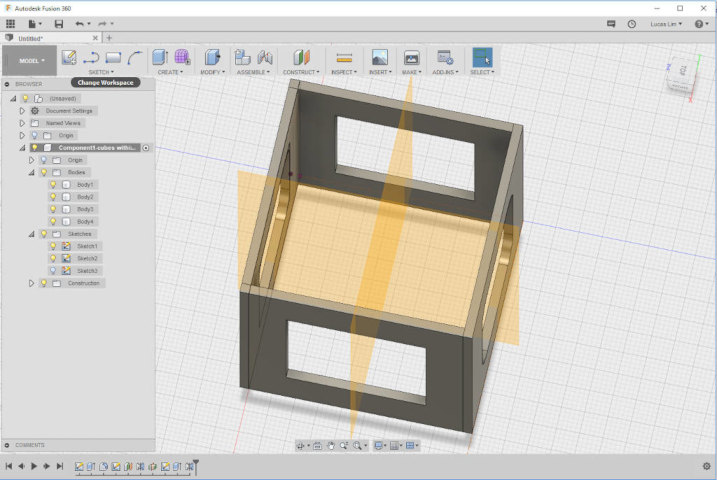Expand the Document Settings node
This screenshot has width=717, height=480.
pos(22,111)
